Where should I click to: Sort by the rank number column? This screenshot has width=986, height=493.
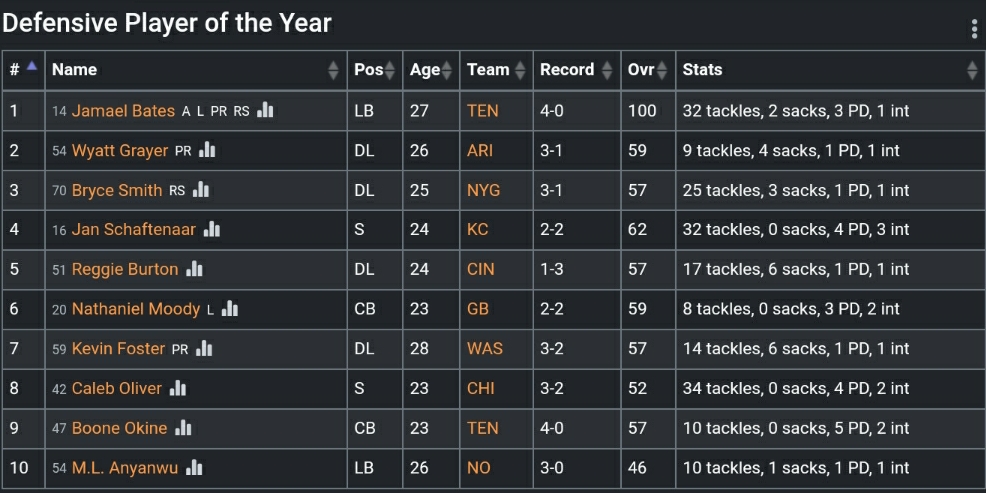tap(23, 70)
